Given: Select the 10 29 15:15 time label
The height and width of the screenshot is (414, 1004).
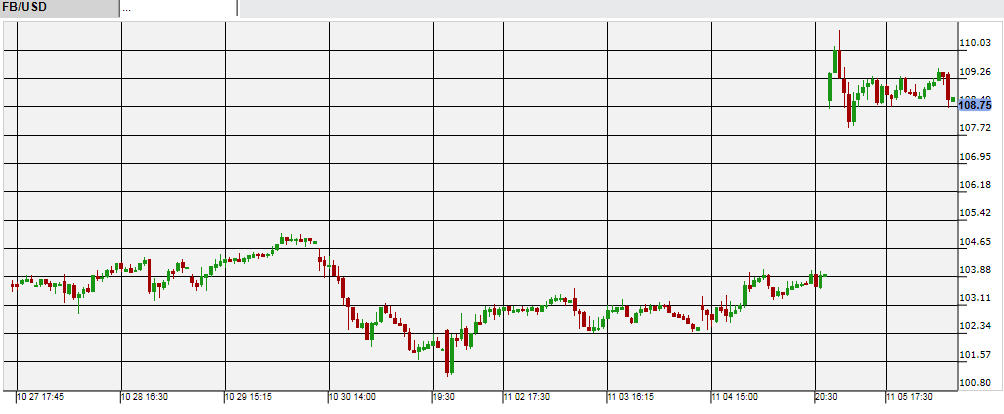Looking at the screenshot, I should pos(249,397).
